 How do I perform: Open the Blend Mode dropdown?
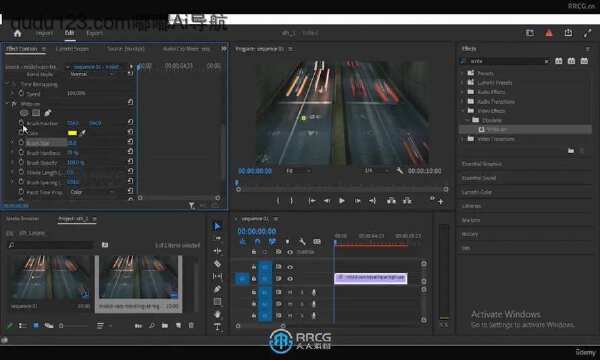pyautogui.click(x=92, y=74)
